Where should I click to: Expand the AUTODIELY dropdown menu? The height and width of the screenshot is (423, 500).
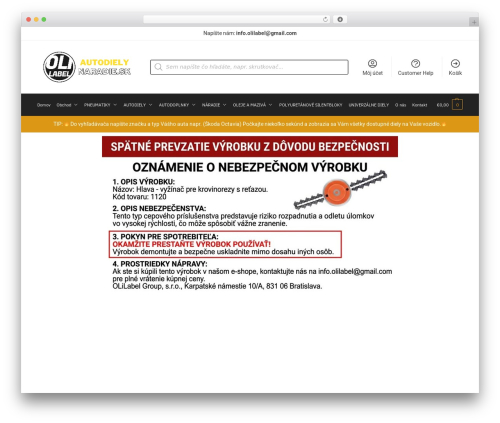tap(138, 105)
